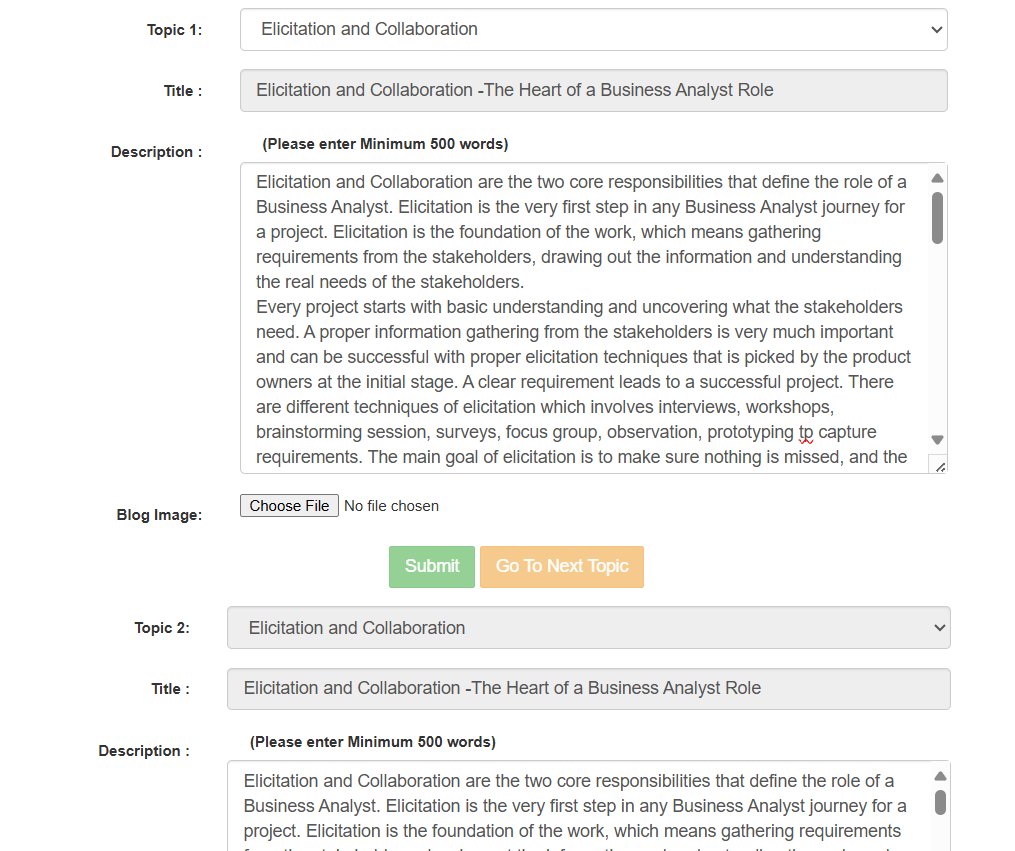
Task: Expand the Topic 2 dropdown
Action: (x=588, y=628)
